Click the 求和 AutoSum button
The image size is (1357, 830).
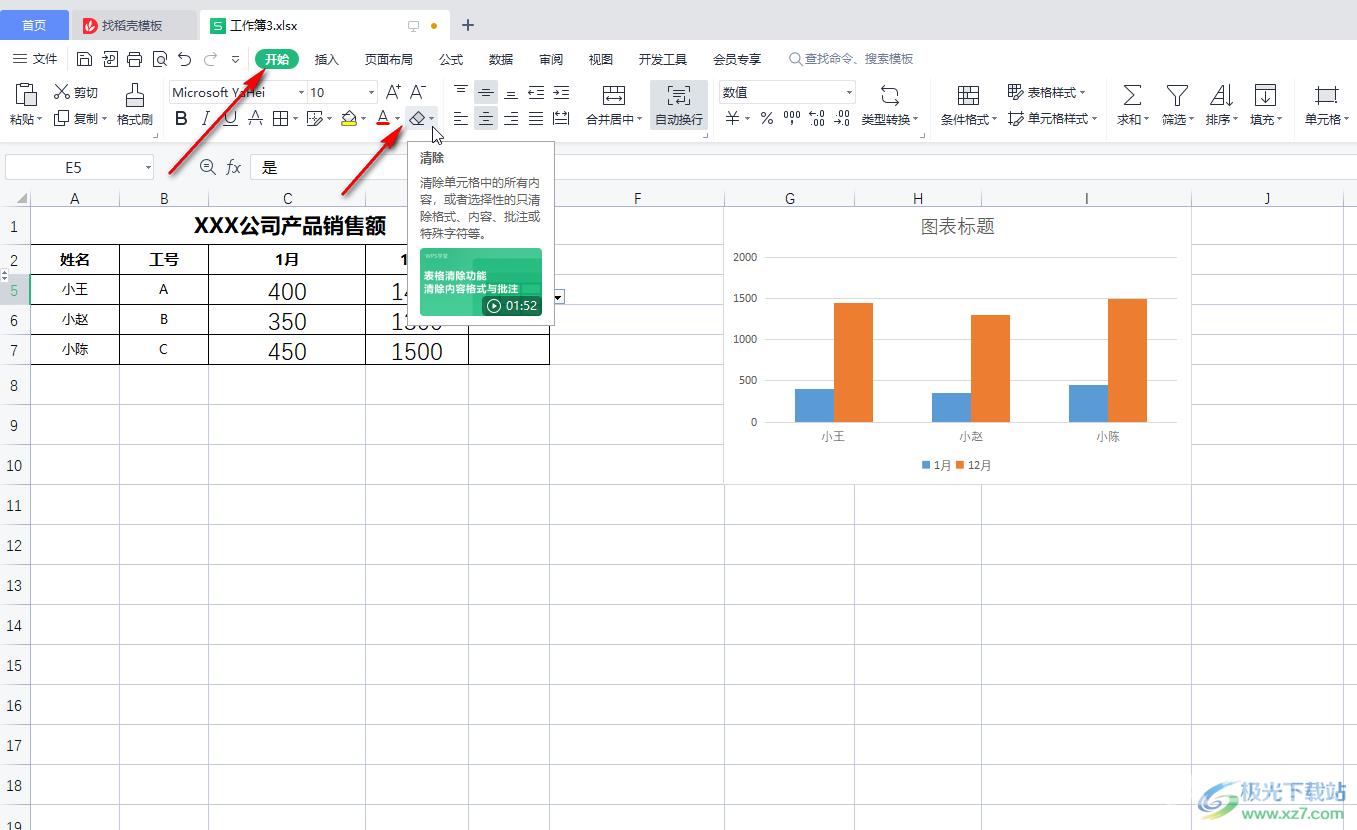1132,105
